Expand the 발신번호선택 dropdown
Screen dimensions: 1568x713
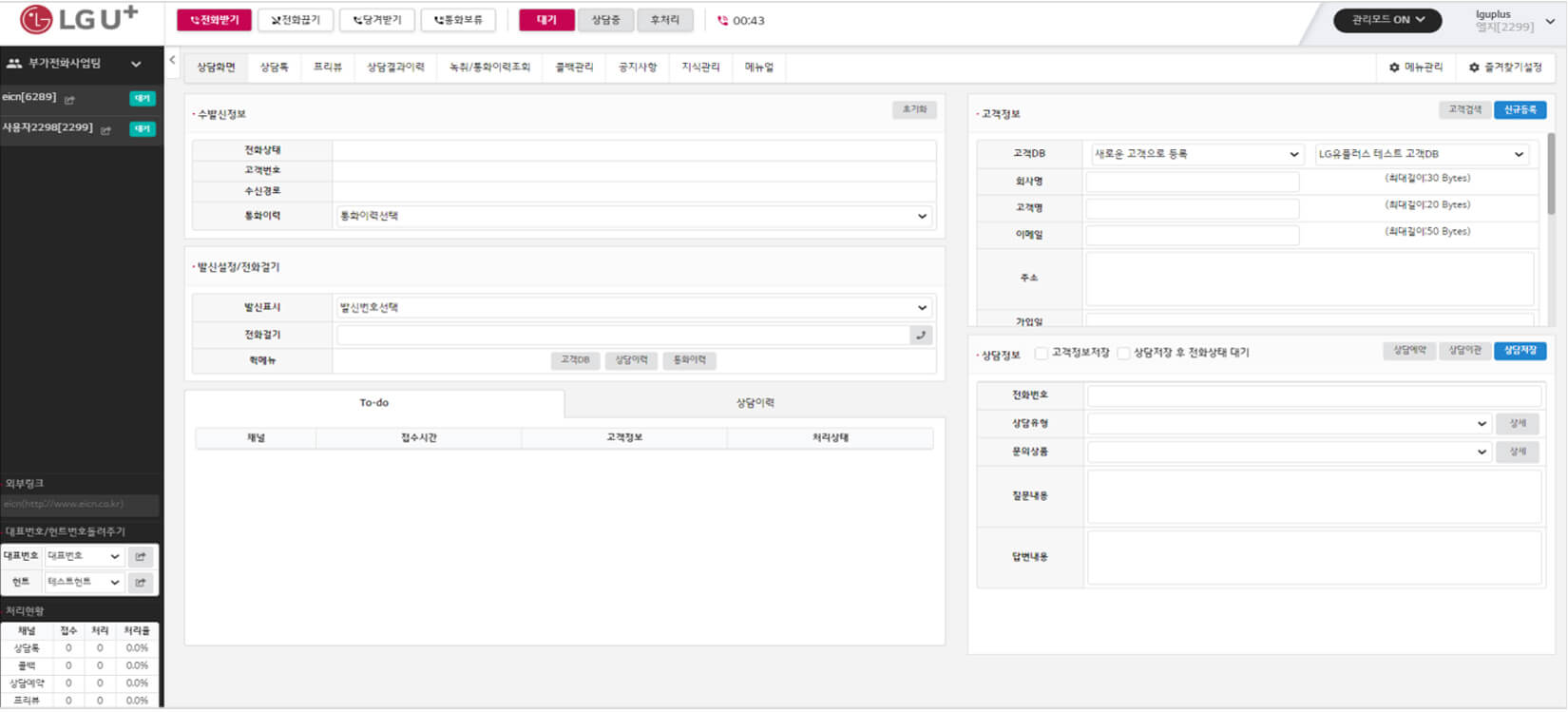[x=634, y=308]
